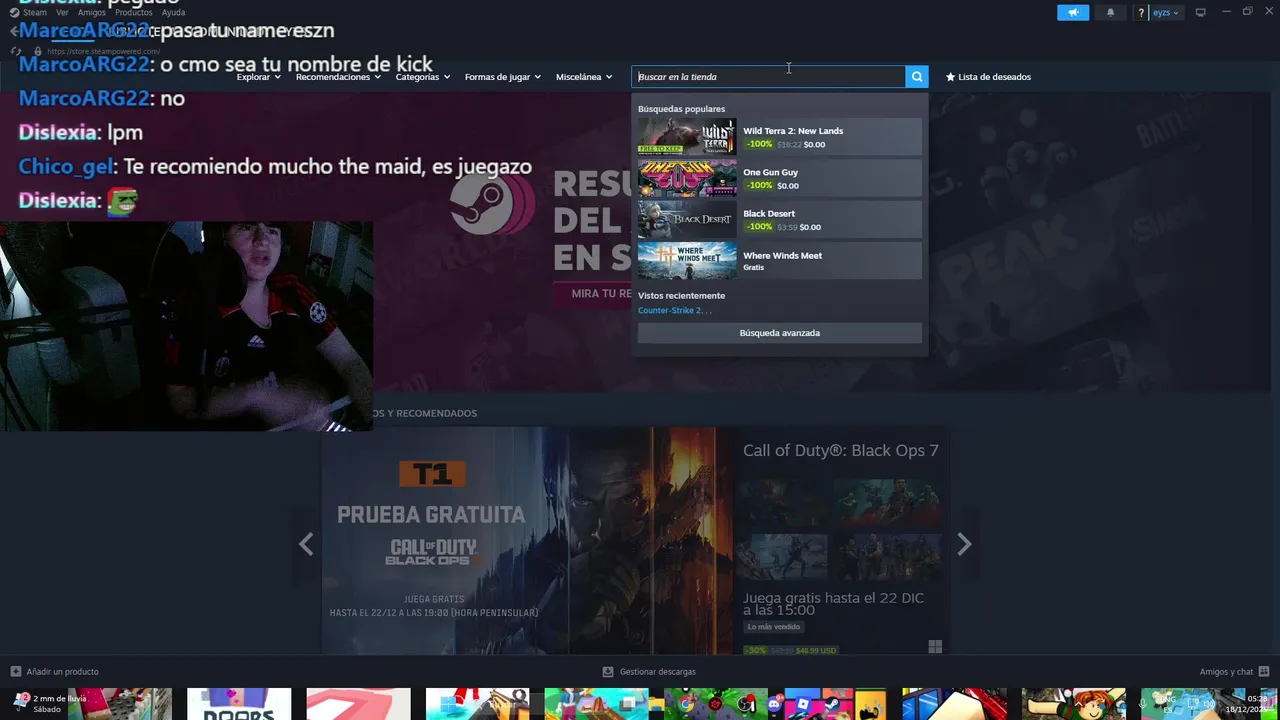
Task: Click the help question mark icon
Action: [1141, 13]
